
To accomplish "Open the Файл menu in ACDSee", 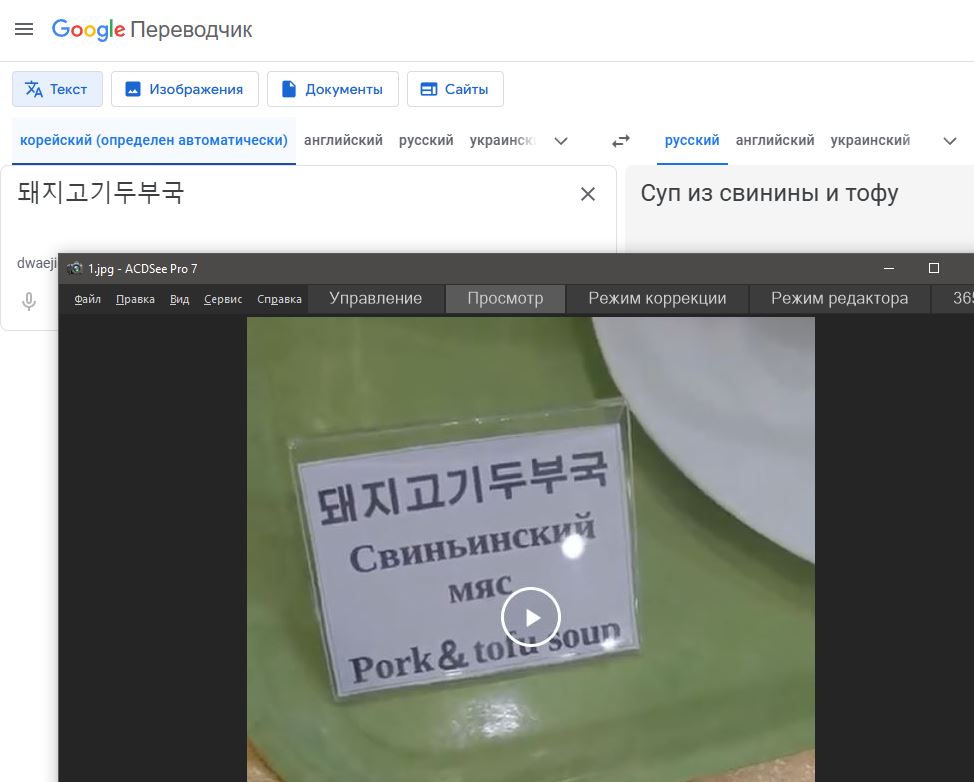I will tap(88, 299).
